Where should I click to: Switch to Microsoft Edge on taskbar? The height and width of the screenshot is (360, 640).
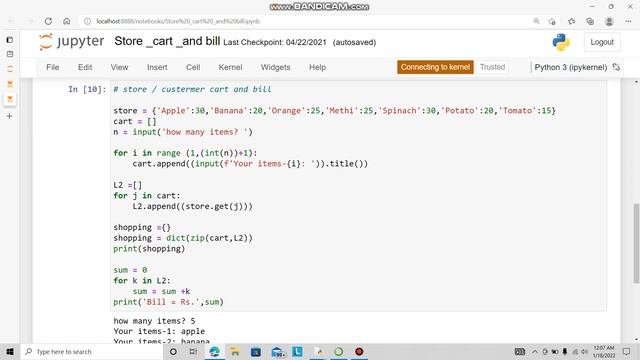[214, 351]
